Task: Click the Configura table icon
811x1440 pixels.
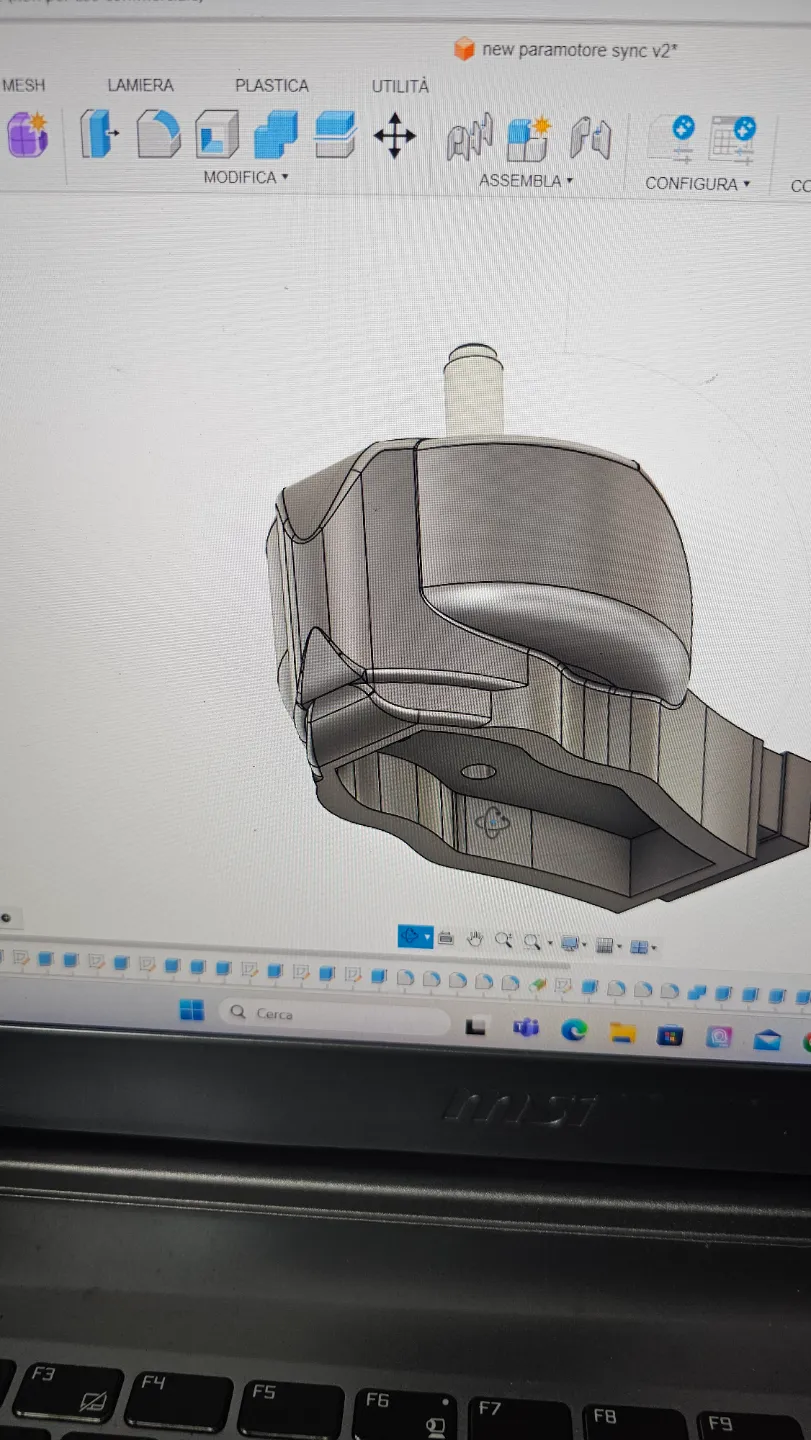Action: click(x=732, y=140)
